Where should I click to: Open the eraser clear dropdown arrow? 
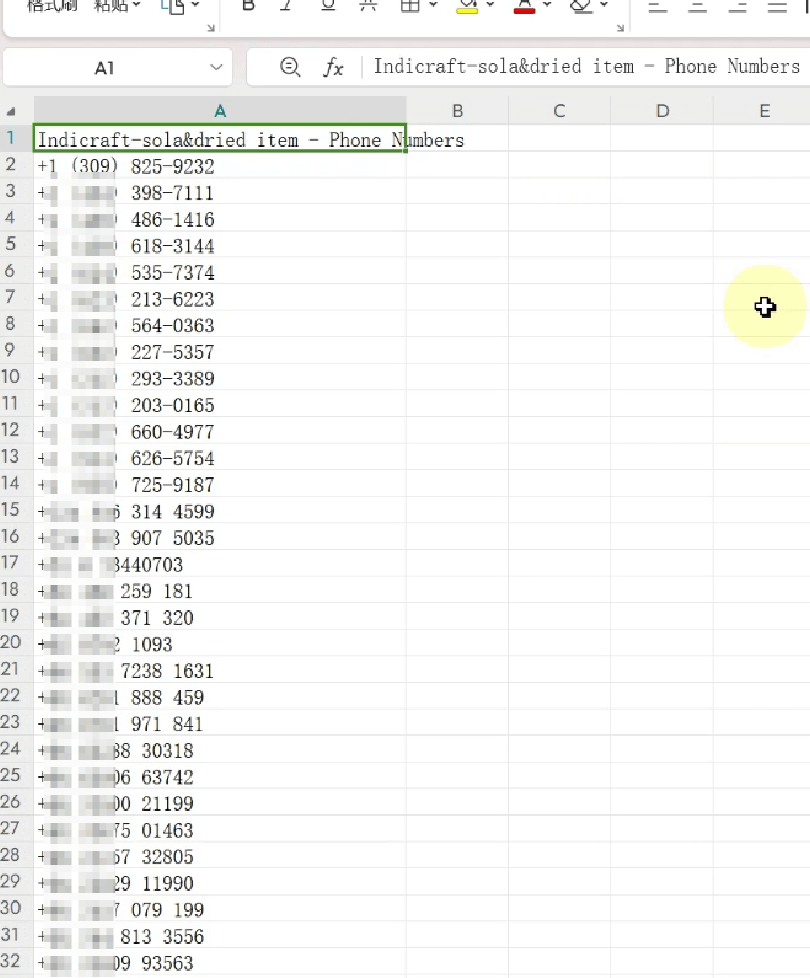[604, 6]
